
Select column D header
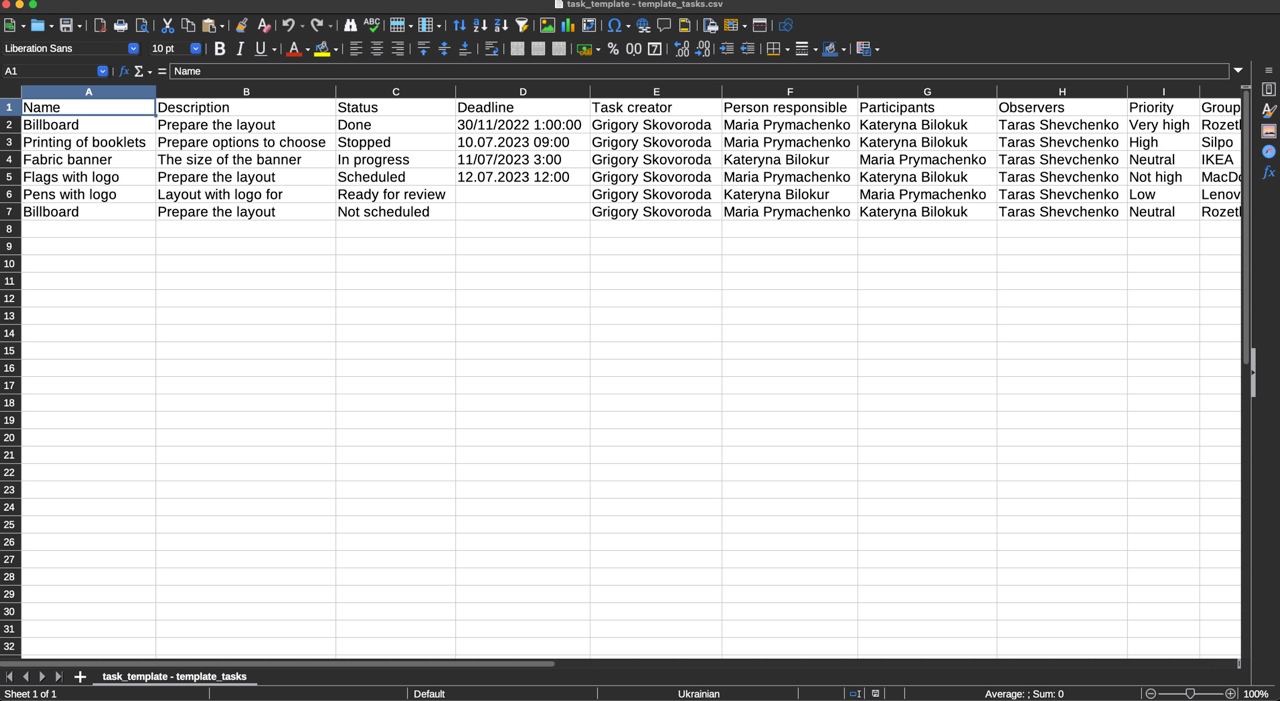pyautogui.click(x=522, y=92)
